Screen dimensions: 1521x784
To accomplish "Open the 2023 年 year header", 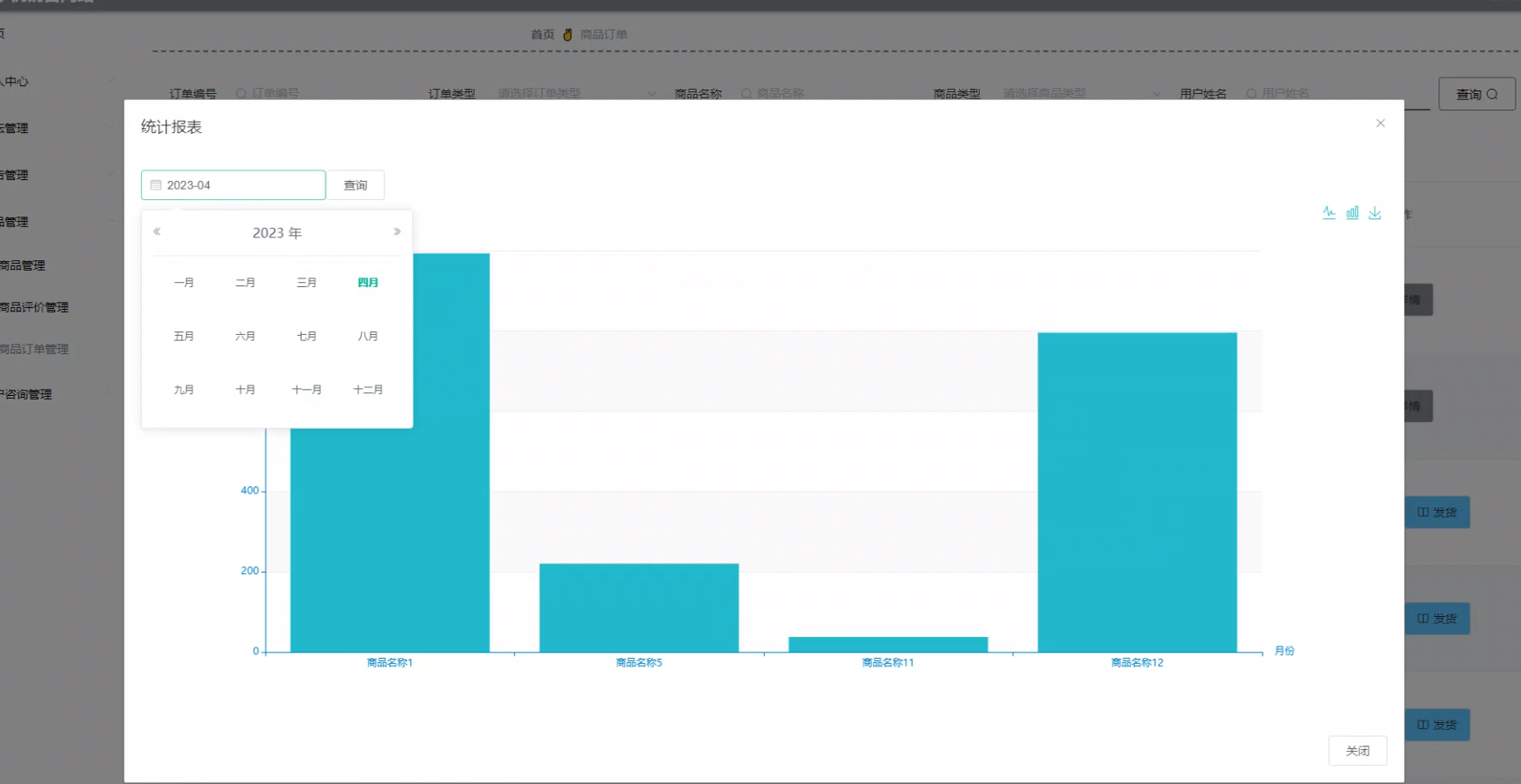I will click(277, 233).
